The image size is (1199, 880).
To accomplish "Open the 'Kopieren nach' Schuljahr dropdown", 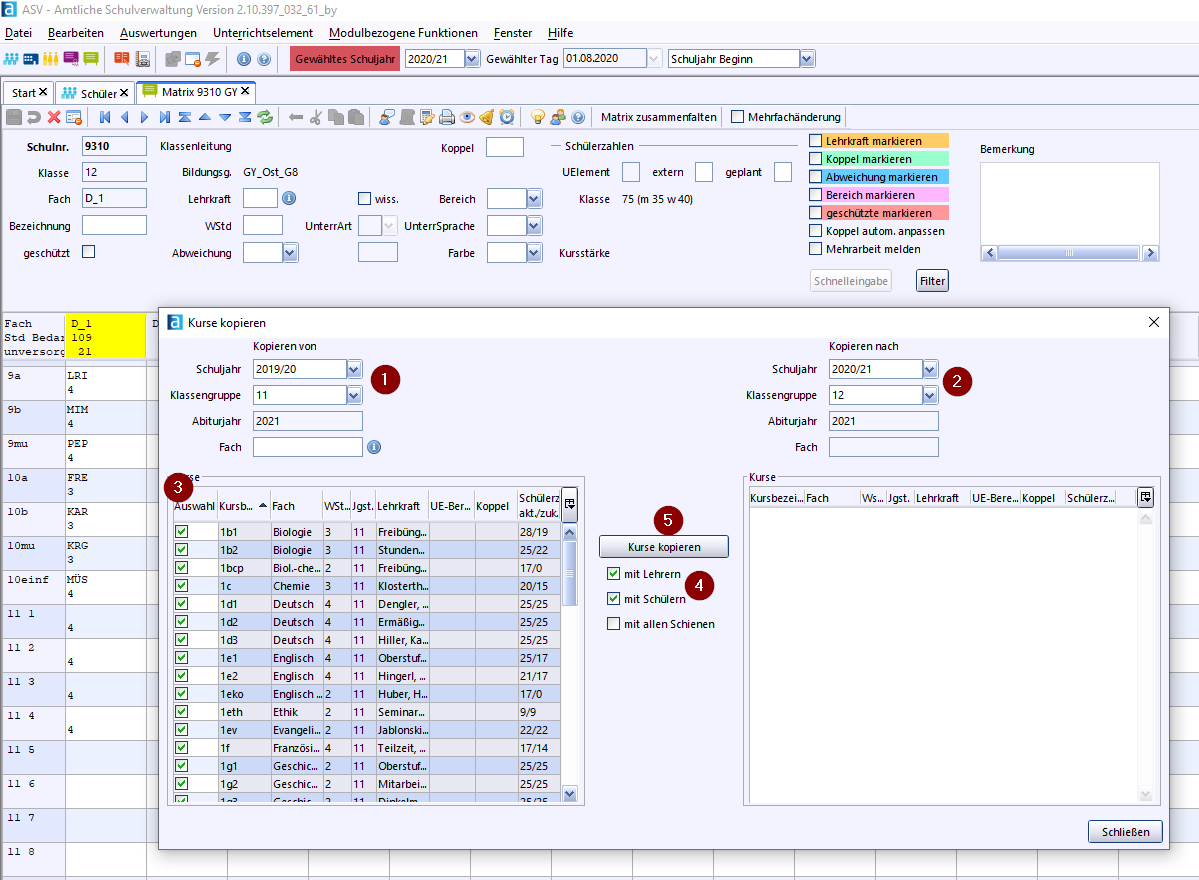I will (x=929, y=369).
